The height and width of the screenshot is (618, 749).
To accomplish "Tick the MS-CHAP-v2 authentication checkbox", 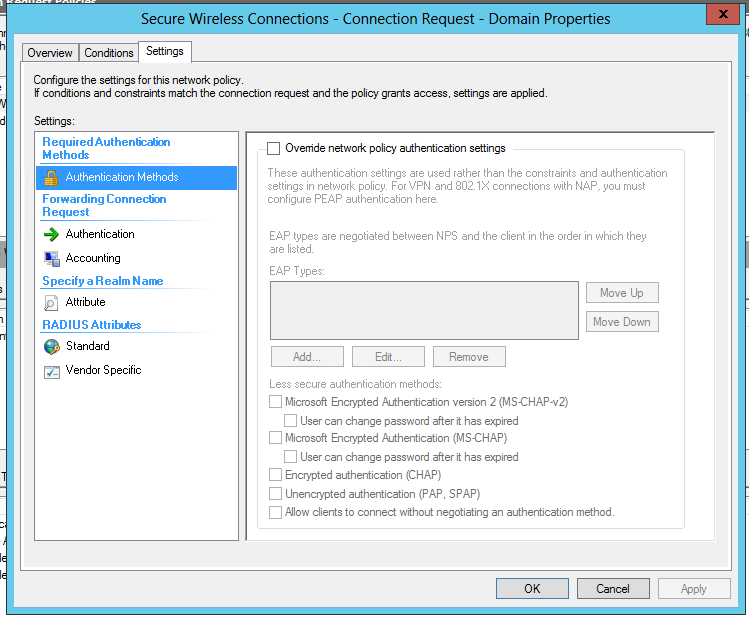I will (x=275, y=402).
